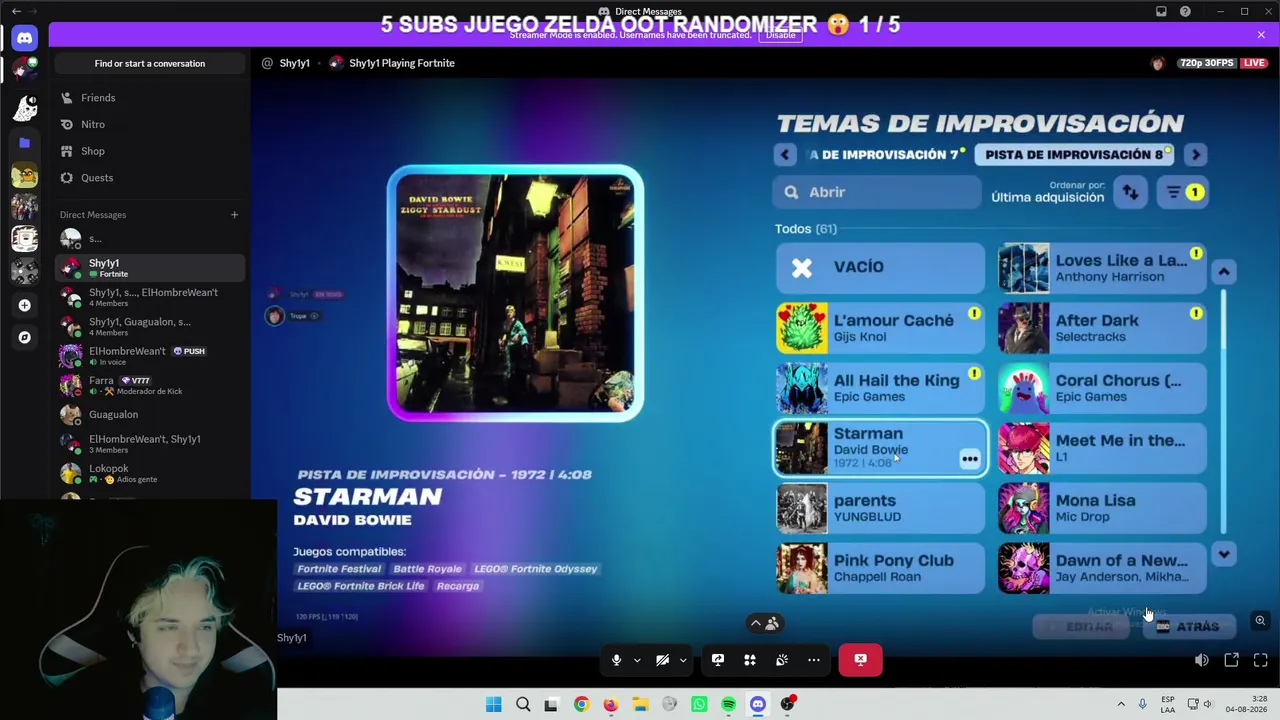The height and width of the screenshot is (720, 1280).
Task: Click the Abrir search field
Action: 877,192
